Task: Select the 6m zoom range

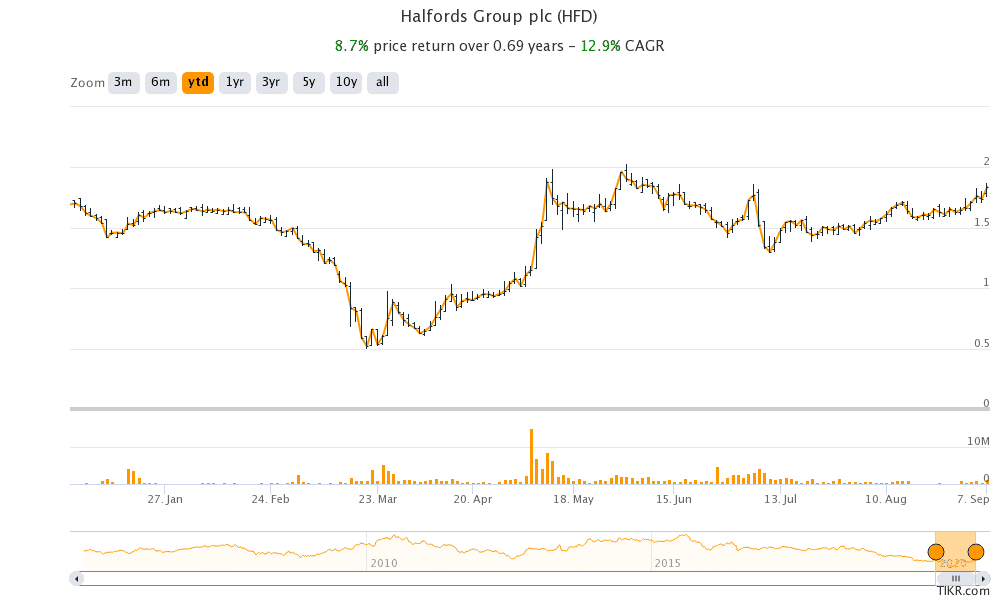Action: click(x=161, y=82)
